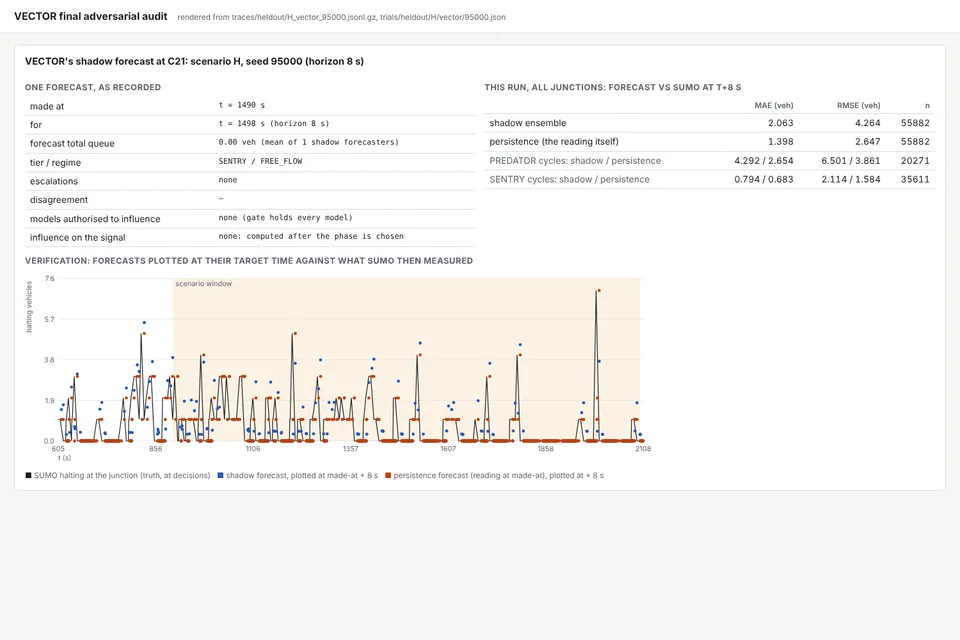The height and width of the screenshot is (640, 960).
Task: Click the 'disagreement' row label
Action: [x=59, y=200]
